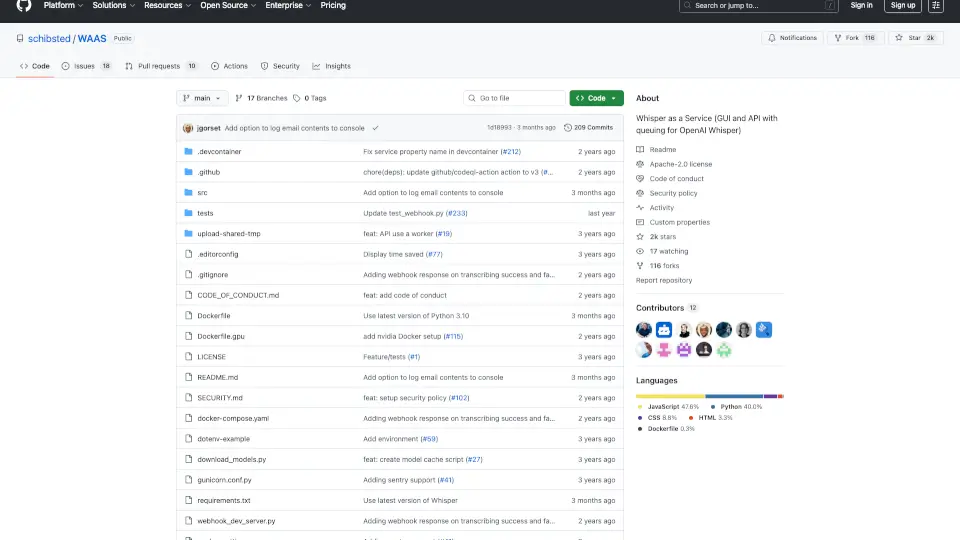This screenshot has width=960, height=540.
Task: Click the Python language blue dot
Action: click(713, 407)
